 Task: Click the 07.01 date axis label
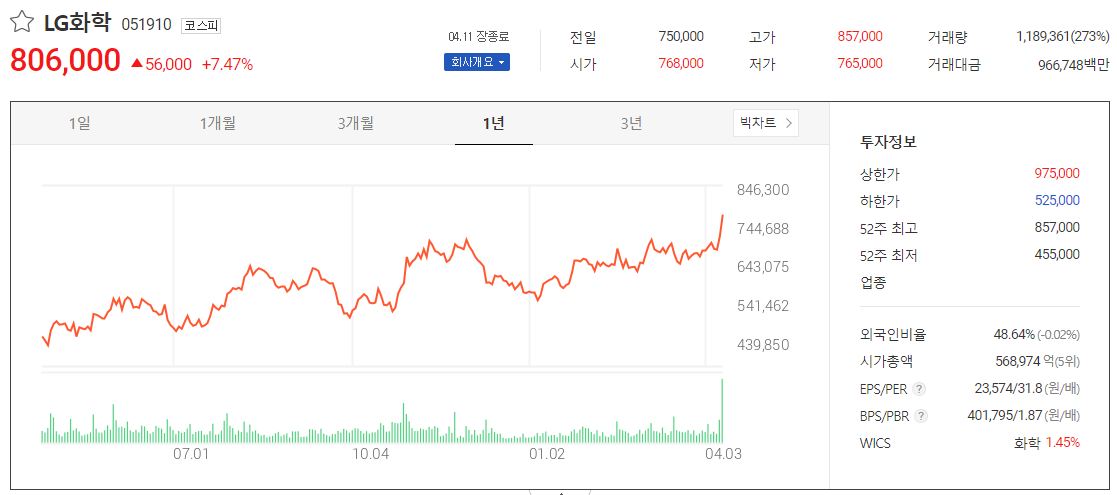point(190,454)
